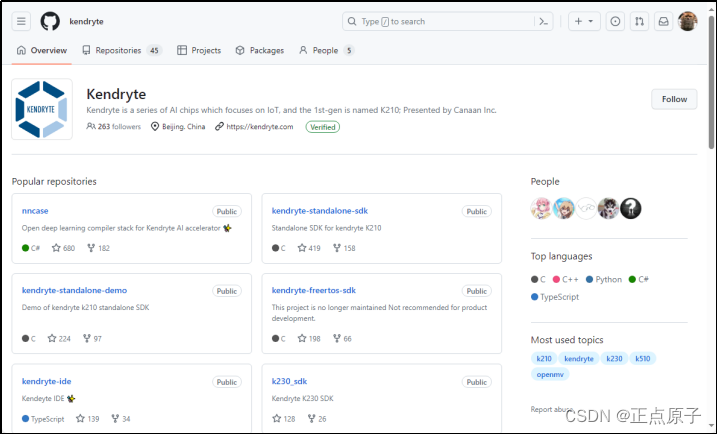Click the GitHub Octocat logo
This screenshot has width=717, height=434.
coord(50,21)
